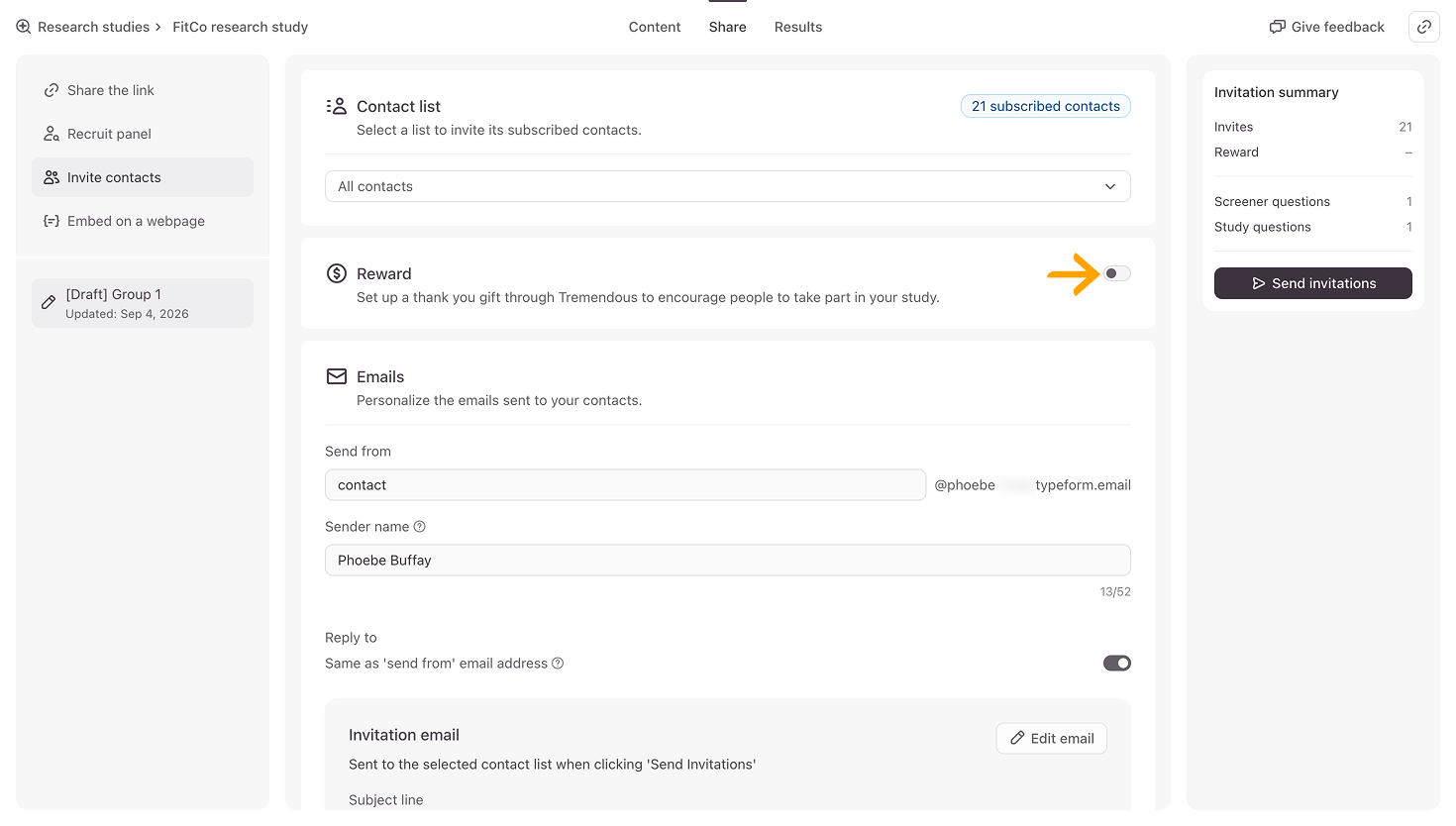Click the Reply to info question icon

click(558, 664)
